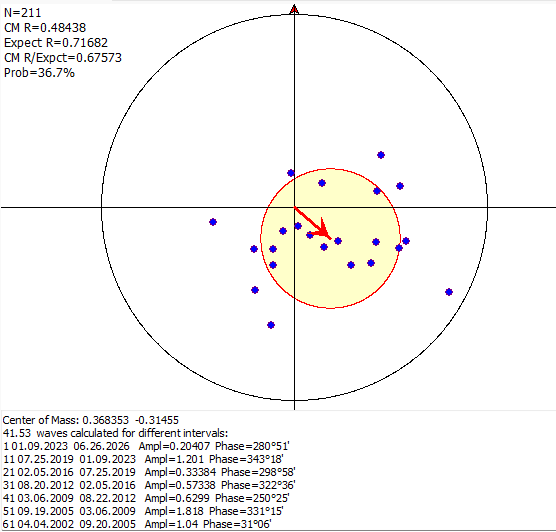
Task: Select interval row 11 with Ampl=1.201
Action: (143, 459)
